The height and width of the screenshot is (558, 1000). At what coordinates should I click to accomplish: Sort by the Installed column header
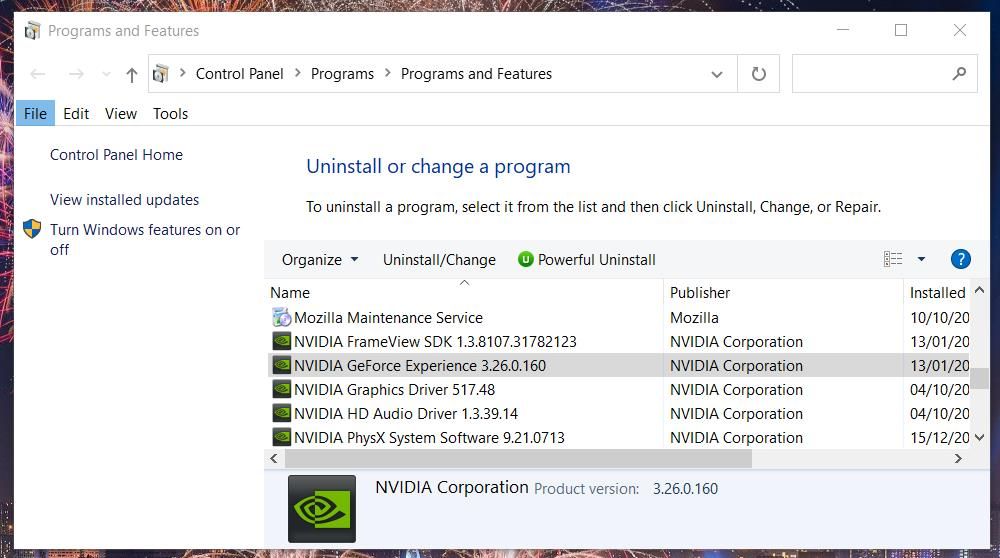click(938, 293)
